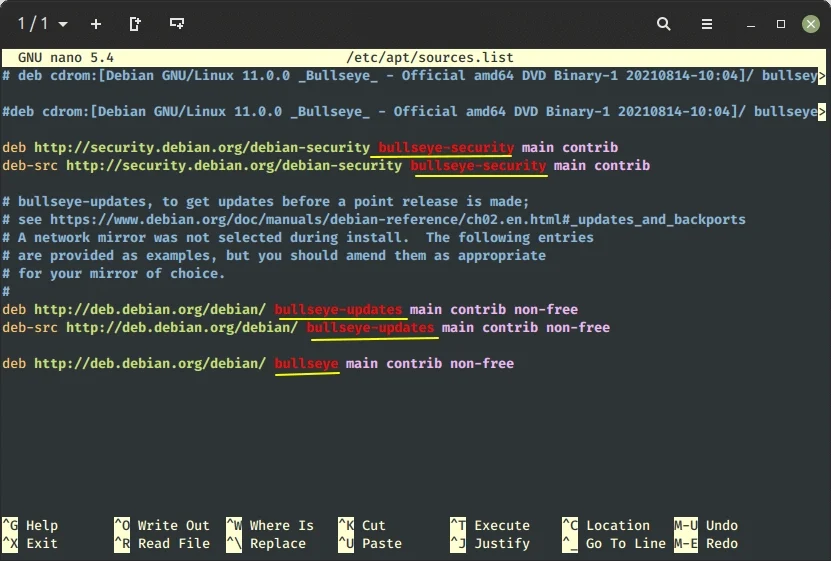This screenshot has height=561, width=831.
Task: Place cursor on bullseye-updates in deb-src line
Action: pyautogui.click(x=370, y=327)
